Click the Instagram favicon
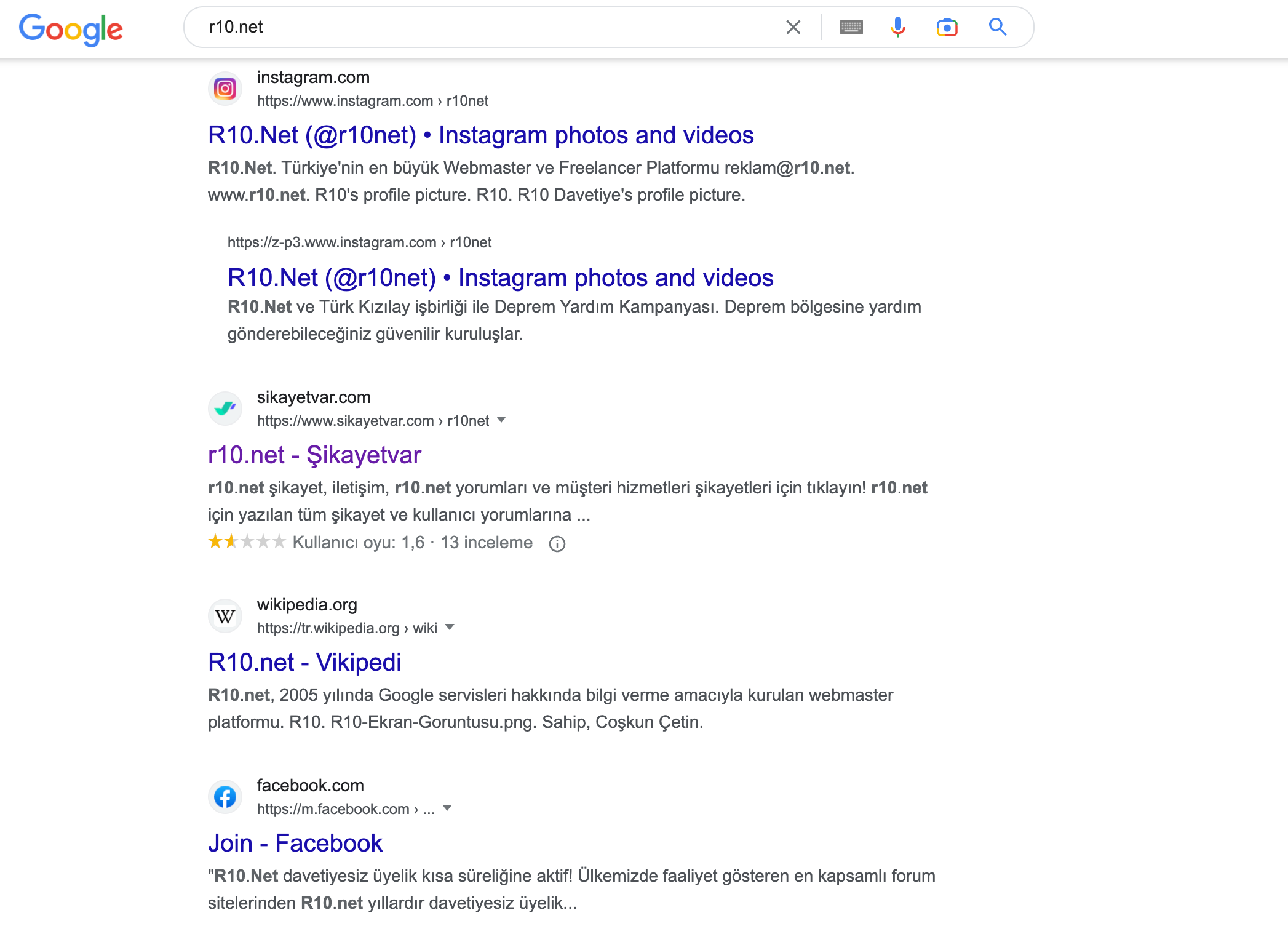 (225, 89)
